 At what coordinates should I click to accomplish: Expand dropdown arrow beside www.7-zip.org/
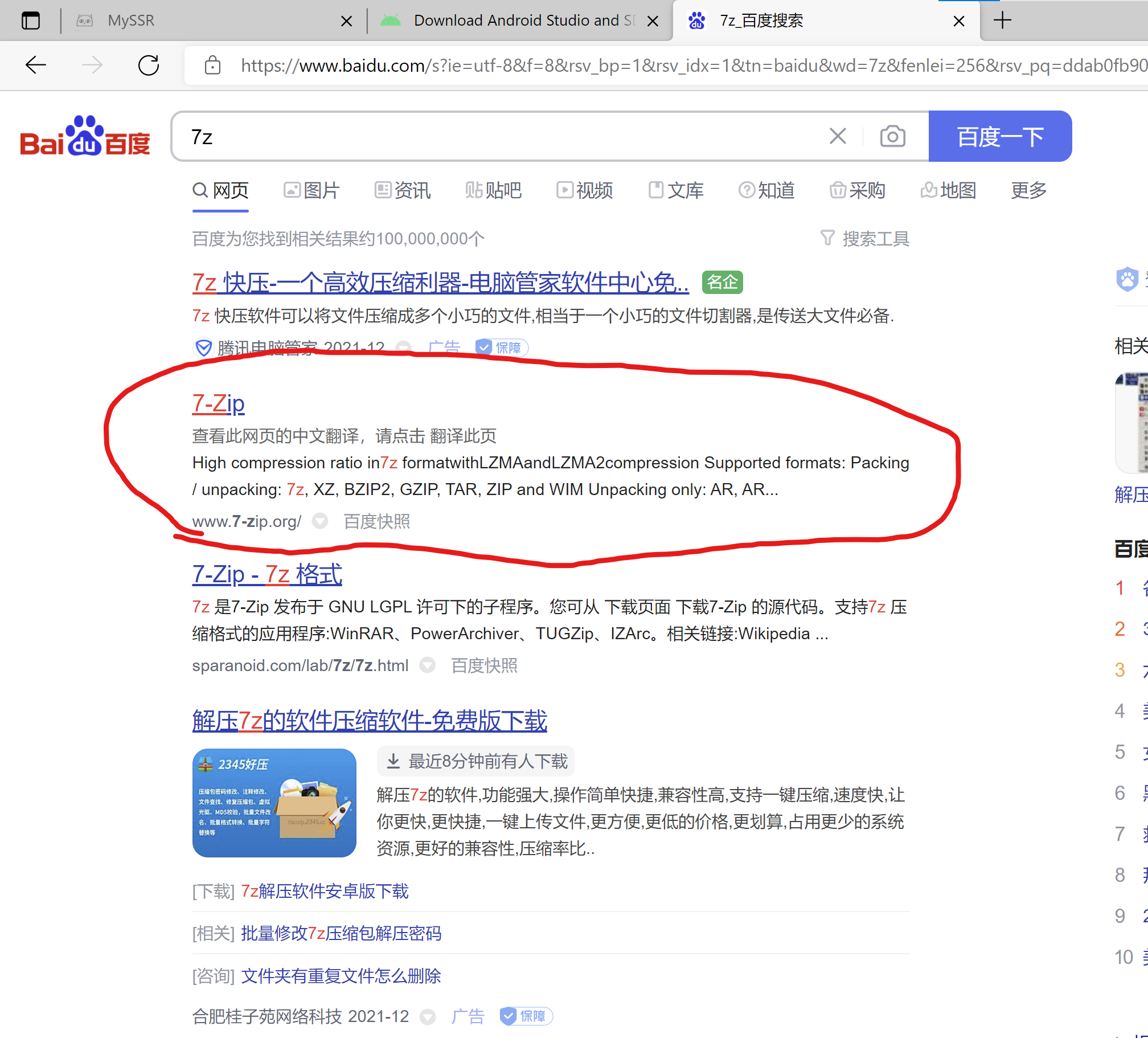tap(321, 521)
